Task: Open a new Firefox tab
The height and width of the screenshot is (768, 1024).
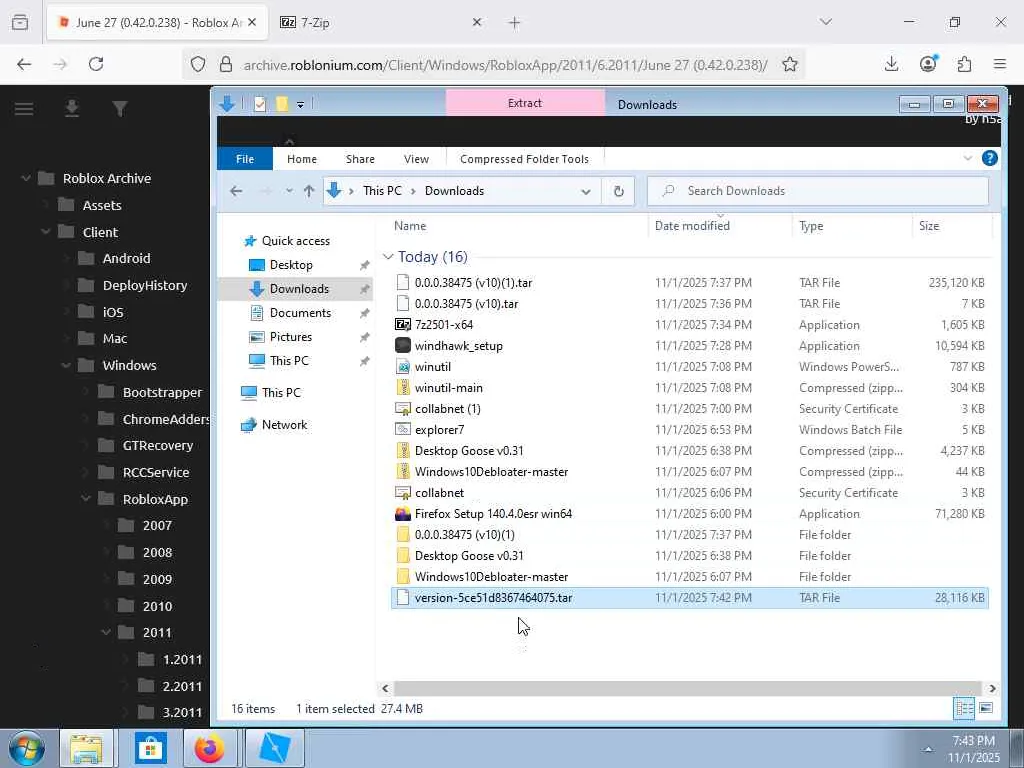Action: (515, 22)
